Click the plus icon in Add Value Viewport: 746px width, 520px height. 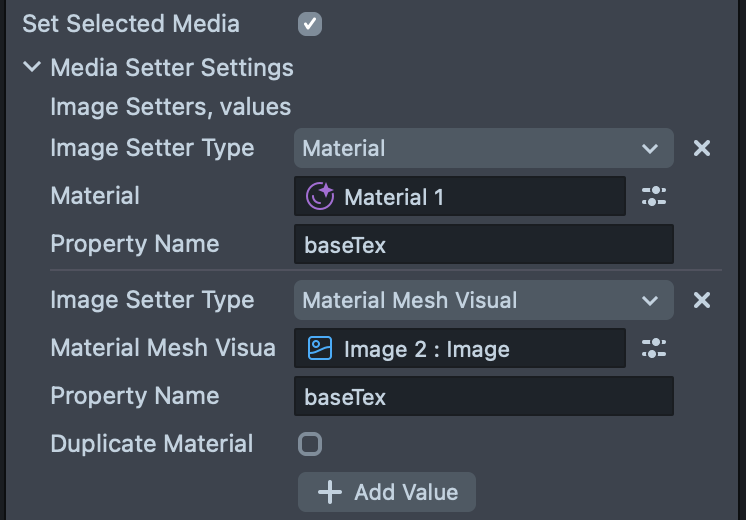(x=329, y=492)
